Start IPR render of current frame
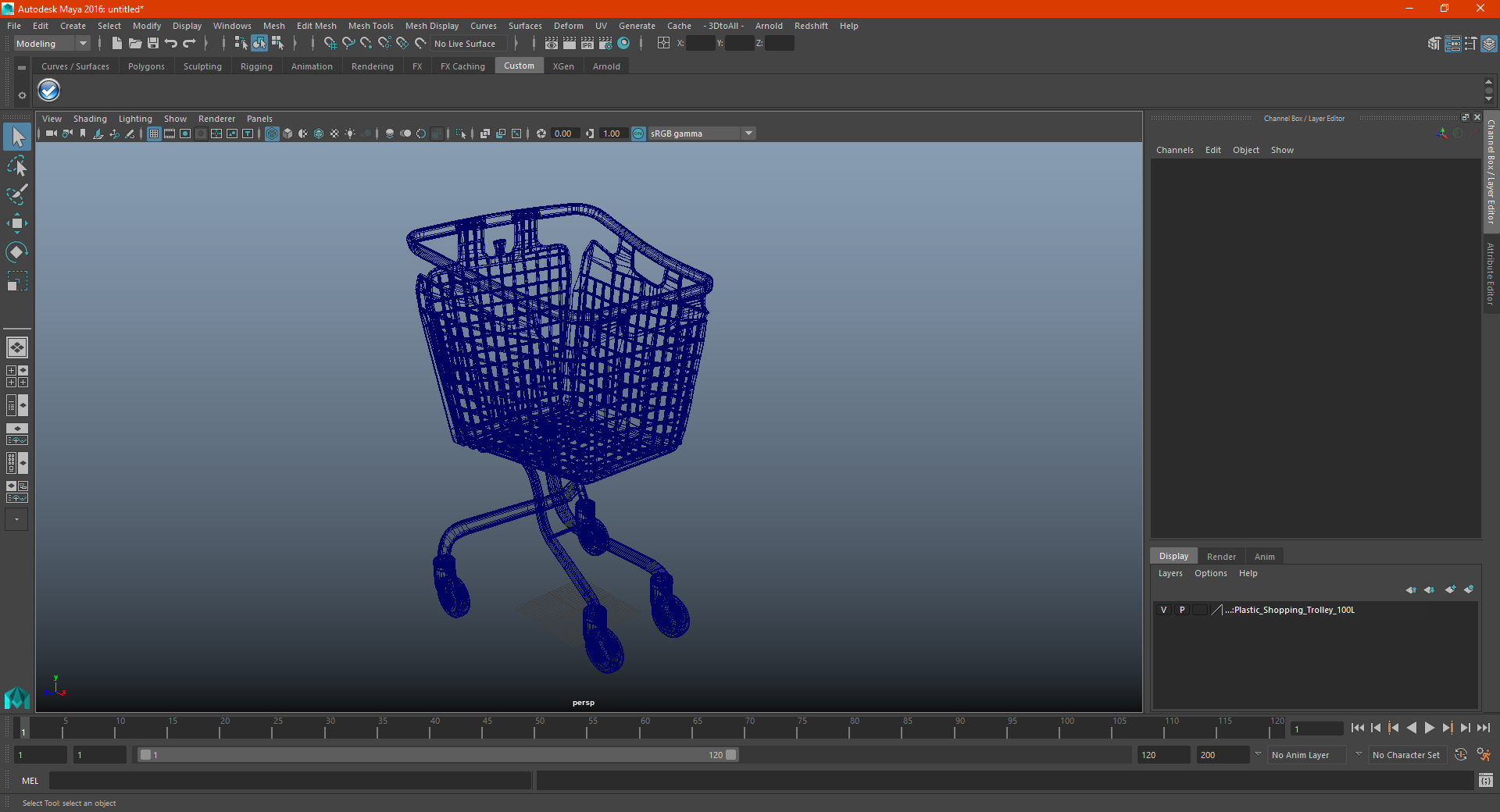 587,44
